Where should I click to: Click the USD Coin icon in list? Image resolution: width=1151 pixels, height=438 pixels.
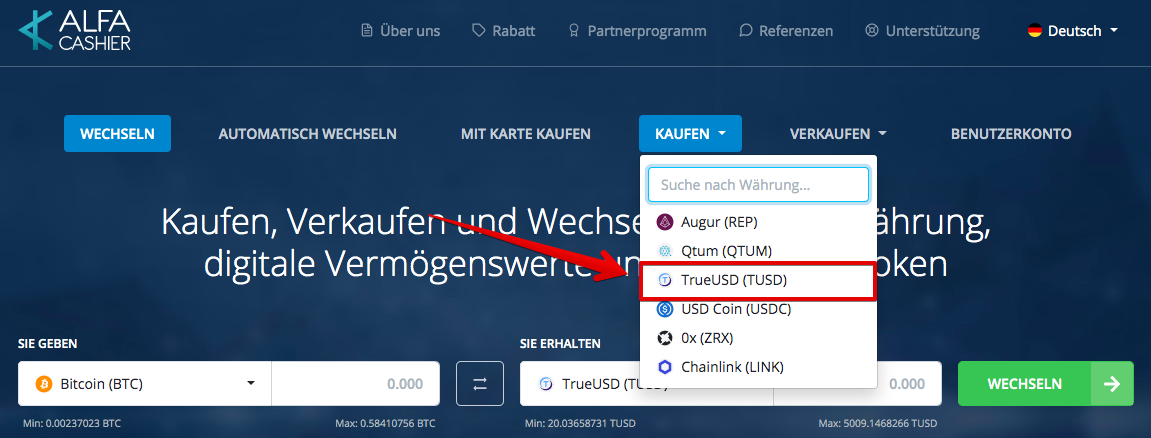click(x=665, y=309)
